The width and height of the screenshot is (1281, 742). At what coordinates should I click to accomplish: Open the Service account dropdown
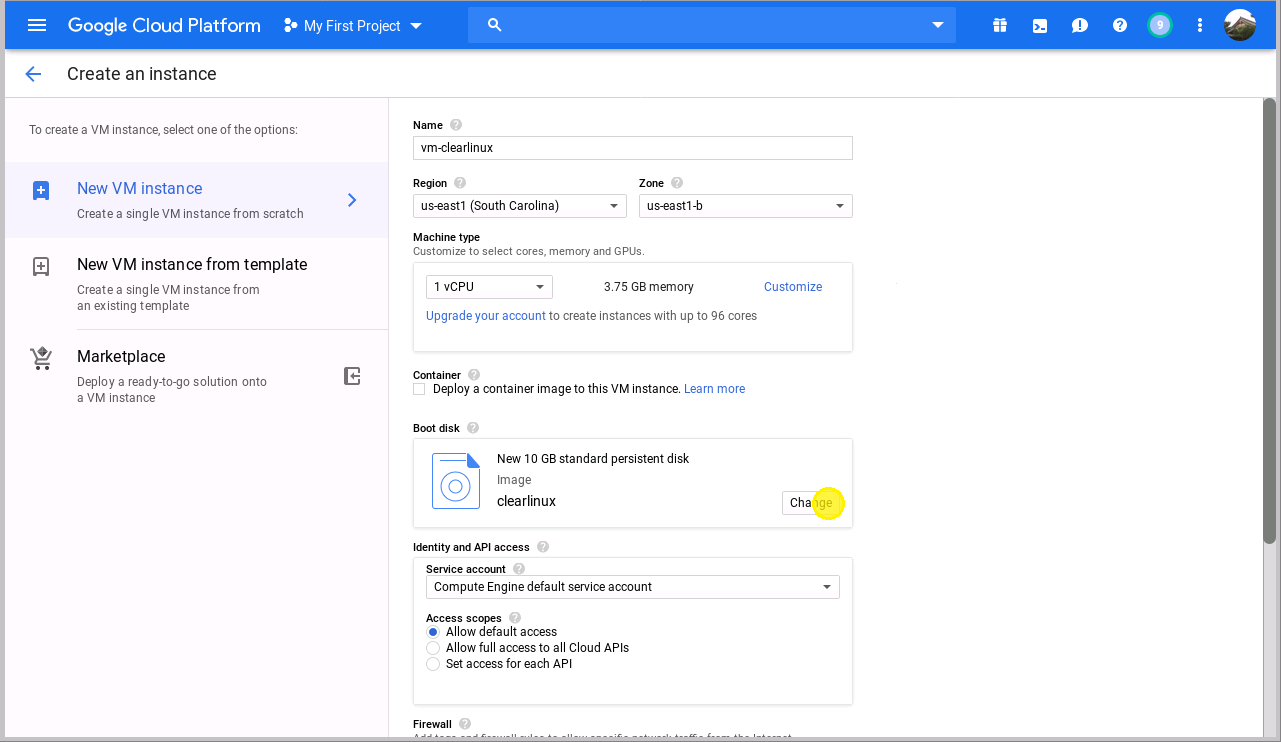(633, 587)
